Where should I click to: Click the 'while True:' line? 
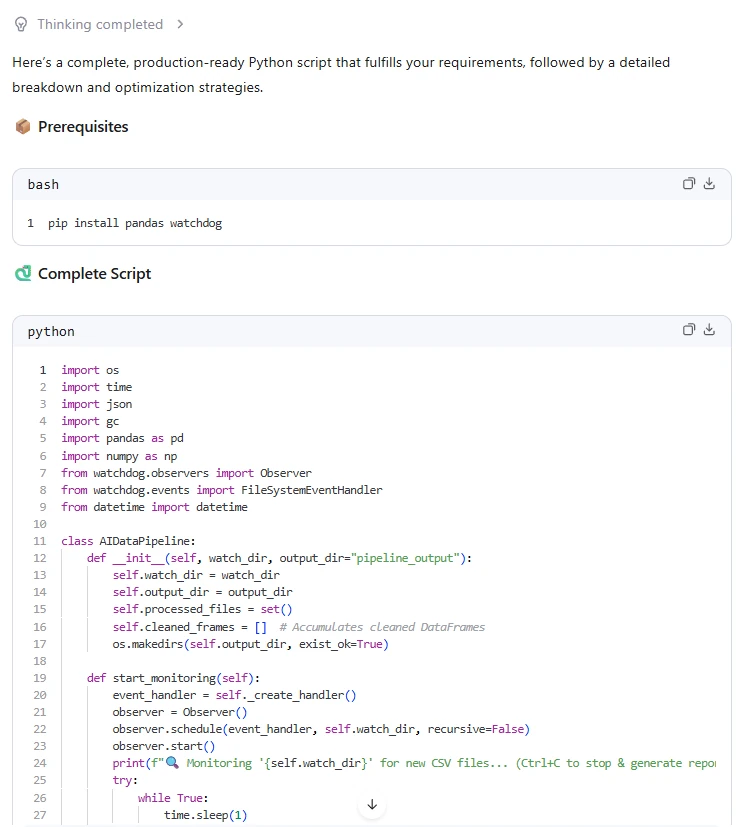173,797
